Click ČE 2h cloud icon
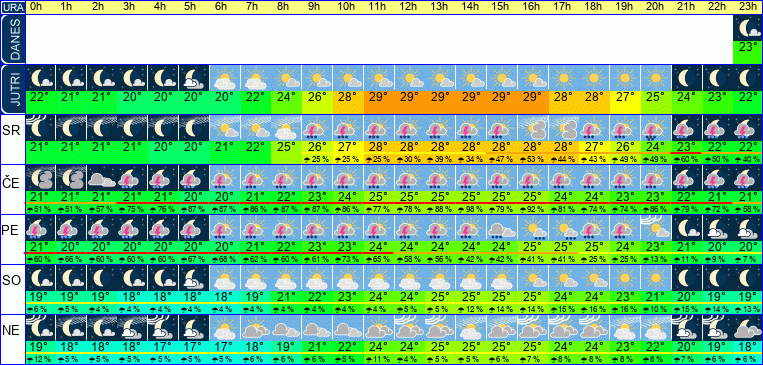 pos(102,178)
